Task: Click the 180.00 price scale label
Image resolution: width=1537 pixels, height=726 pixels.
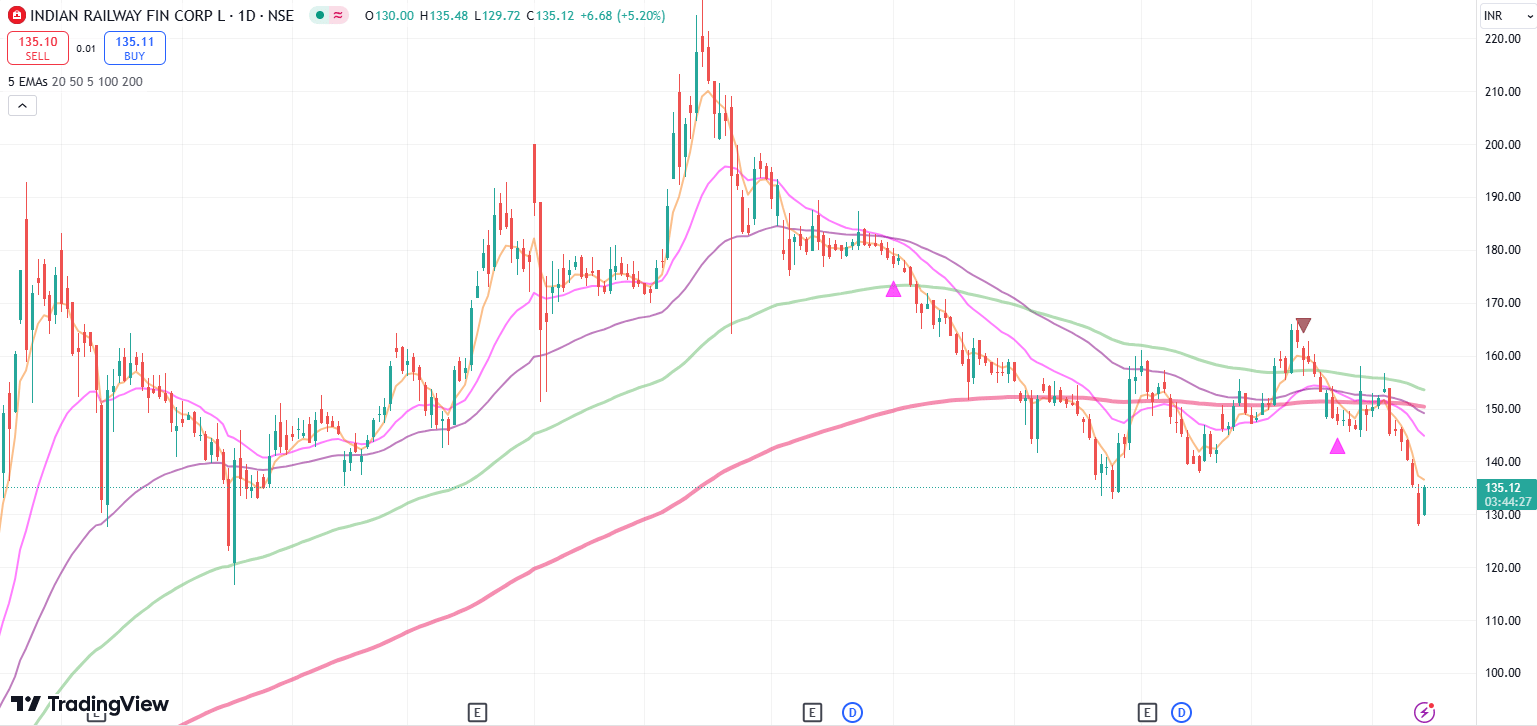Action: tap(1504, 250)
